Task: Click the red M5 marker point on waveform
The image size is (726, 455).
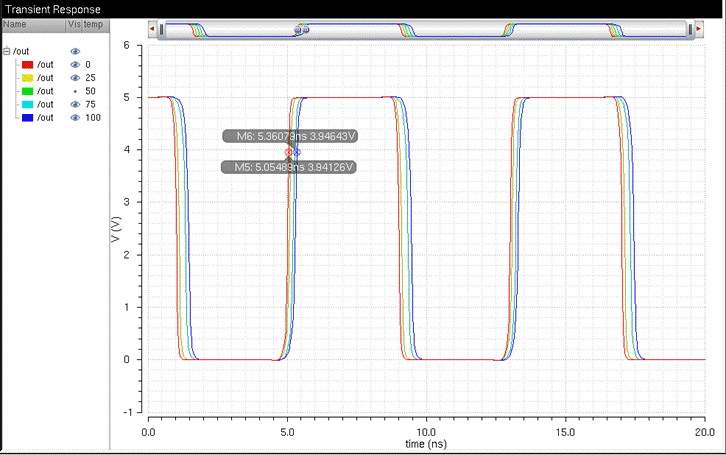Action: [288, 152]
